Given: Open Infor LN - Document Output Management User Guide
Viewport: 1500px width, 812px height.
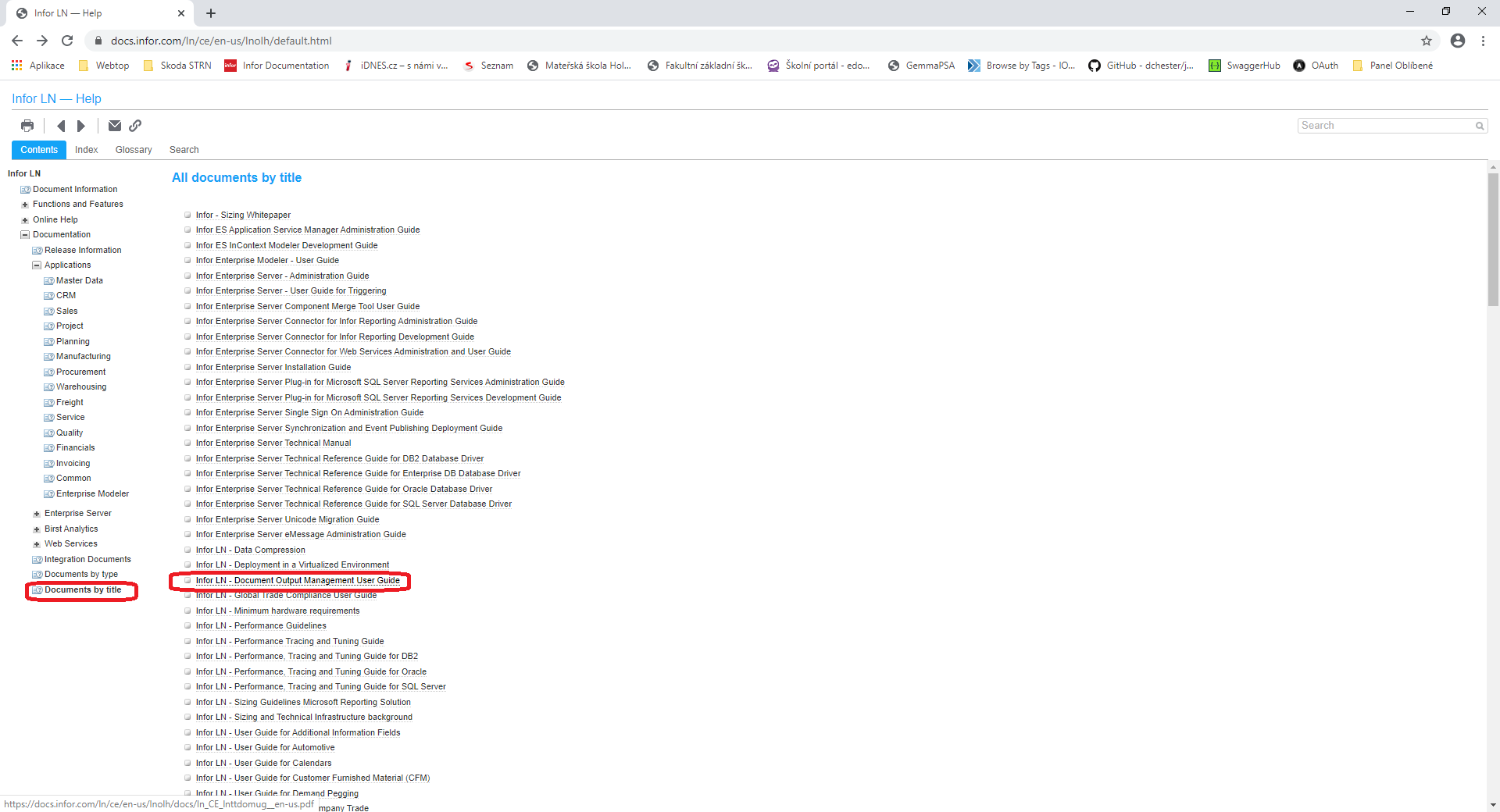Looking at the screenshot, I should pos(298,581).
